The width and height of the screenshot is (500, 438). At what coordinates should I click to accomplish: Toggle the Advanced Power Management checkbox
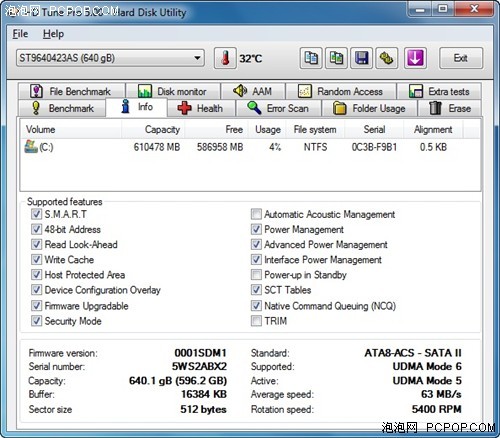coord(256,244)
